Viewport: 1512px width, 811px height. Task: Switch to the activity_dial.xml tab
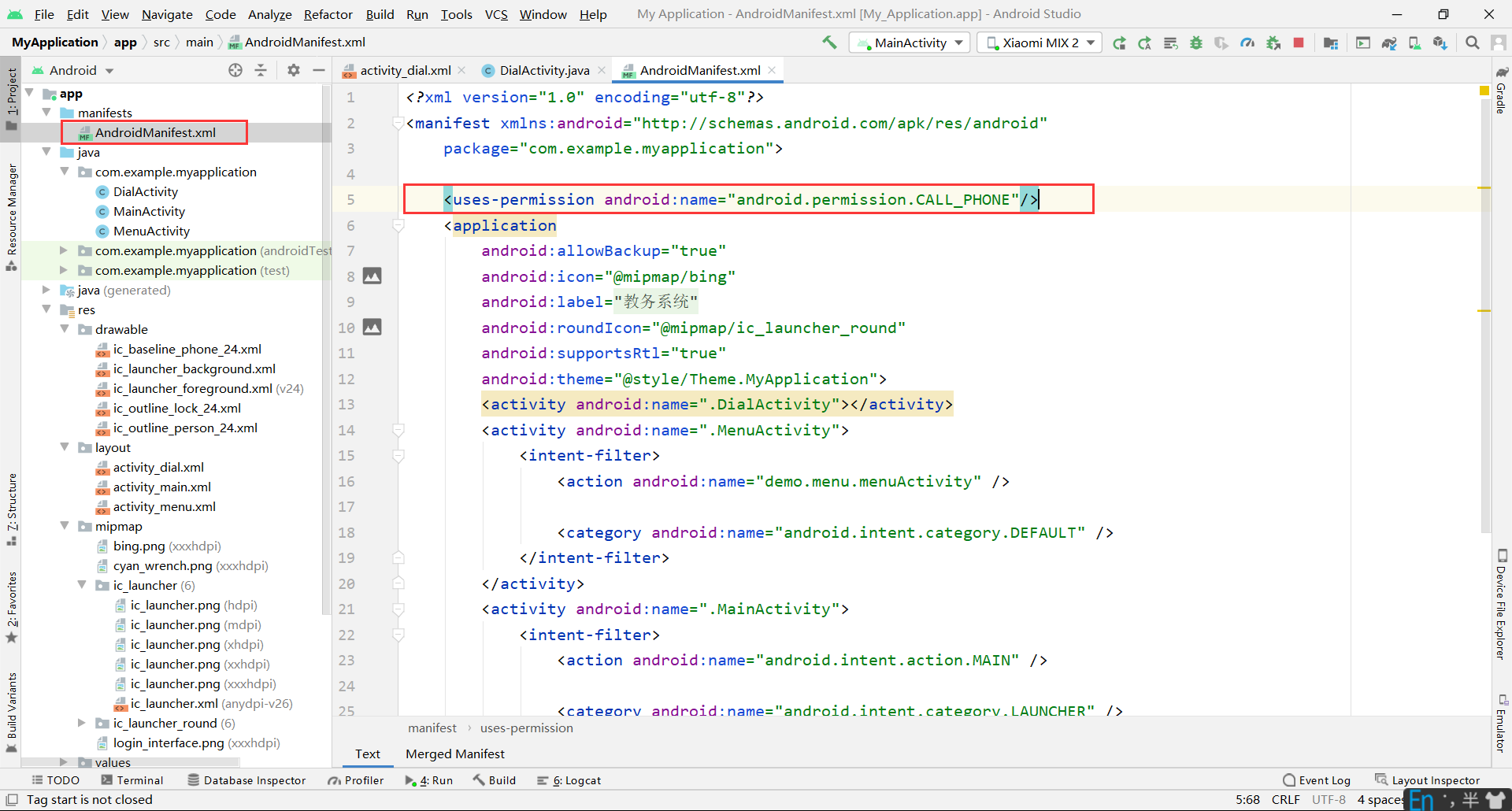(x=403, y=70)
